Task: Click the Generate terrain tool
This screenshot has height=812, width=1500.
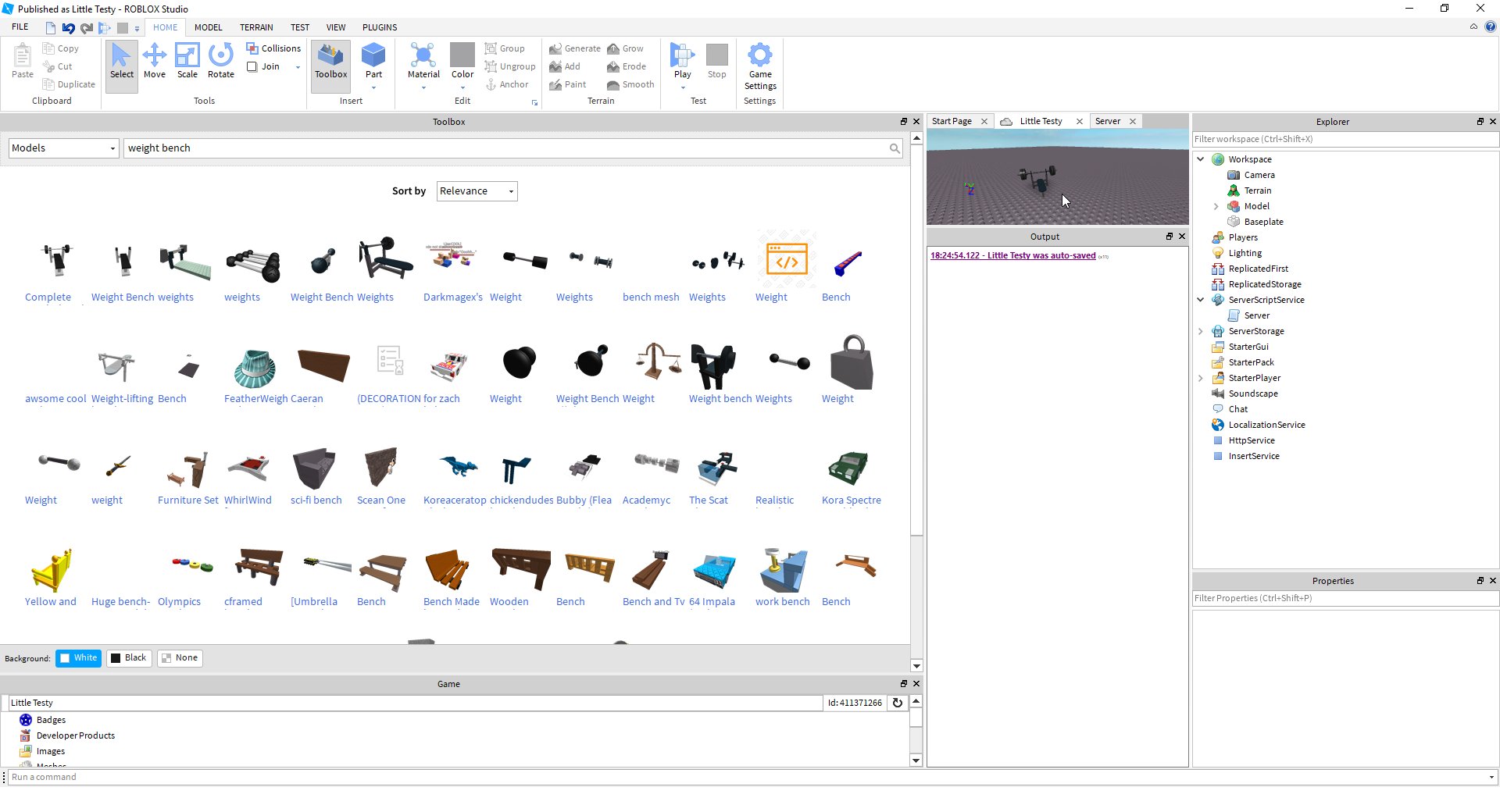Action: (574, 48)
